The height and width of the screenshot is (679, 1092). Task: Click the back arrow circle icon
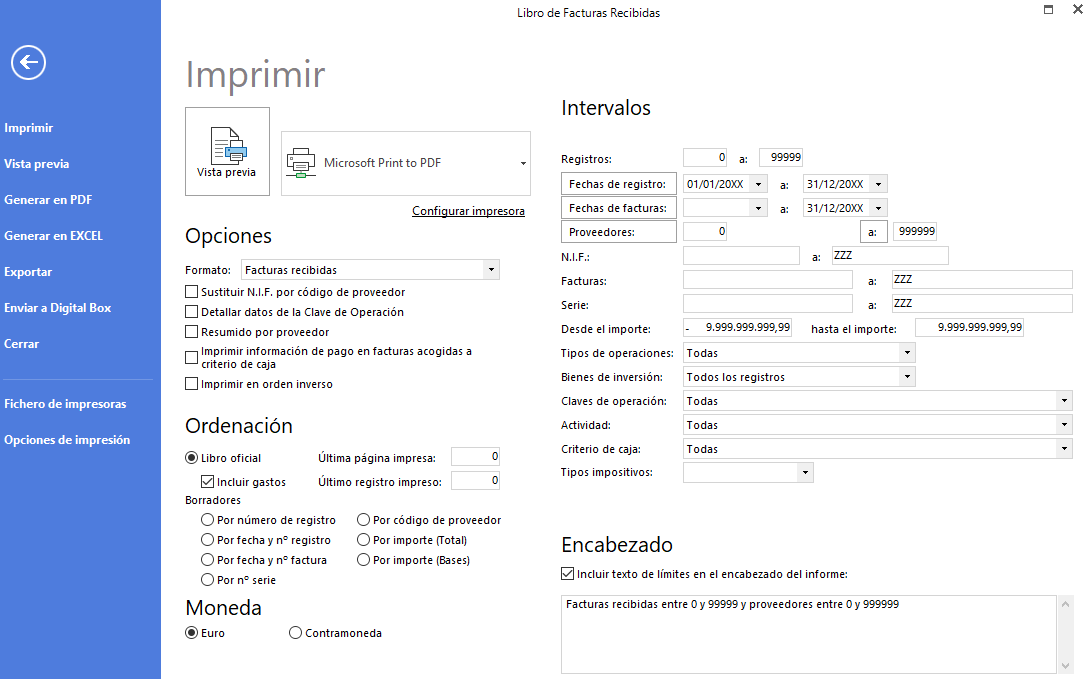coord(29,63)
